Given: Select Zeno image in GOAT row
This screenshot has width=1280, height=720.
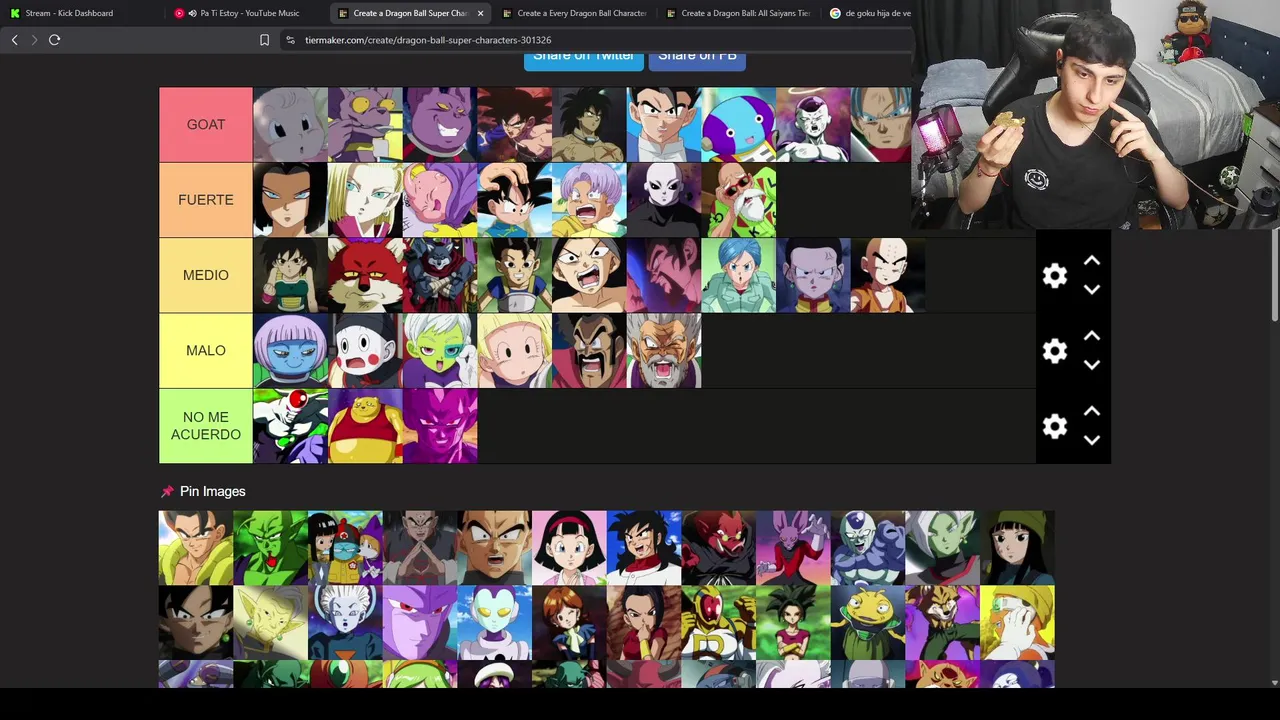Looking at the screenshot, I should point(738,124).
